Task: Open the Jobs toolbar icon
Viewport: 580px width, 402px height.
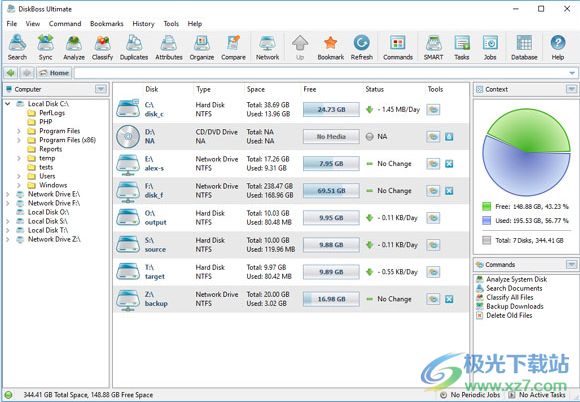Action: [x=490, y=47]
